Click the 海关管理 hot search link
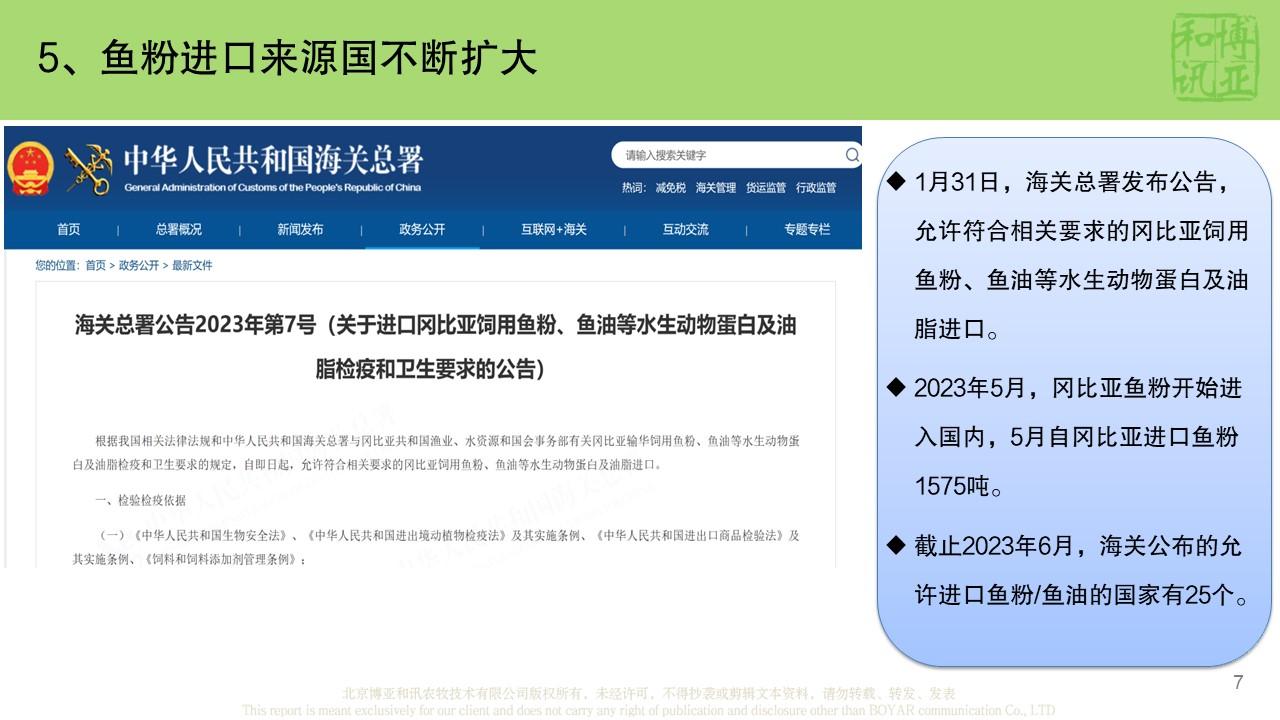The width and height of the screenshot is (1280, 720). tap(715, 188)
